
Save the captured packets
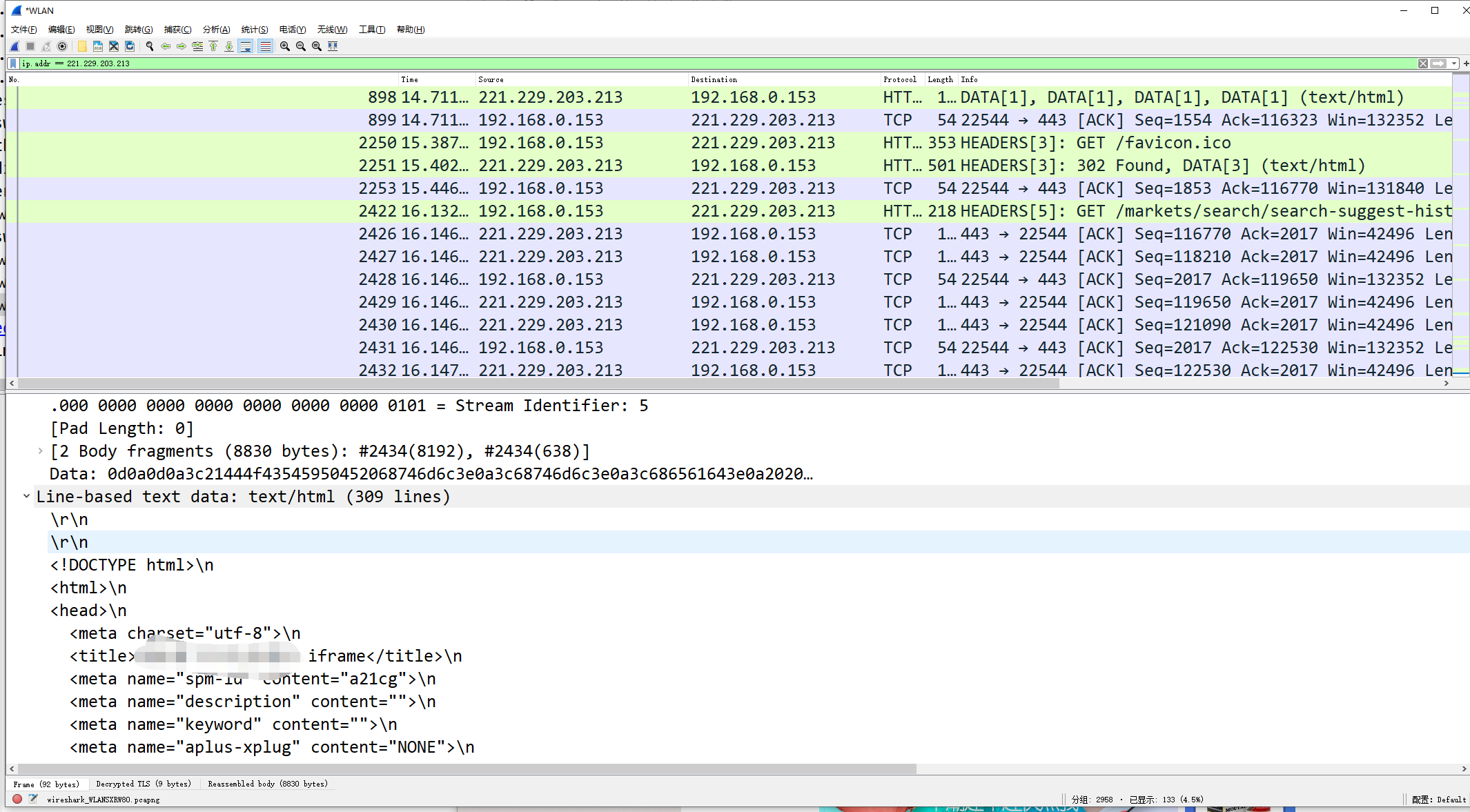point(97,46)
